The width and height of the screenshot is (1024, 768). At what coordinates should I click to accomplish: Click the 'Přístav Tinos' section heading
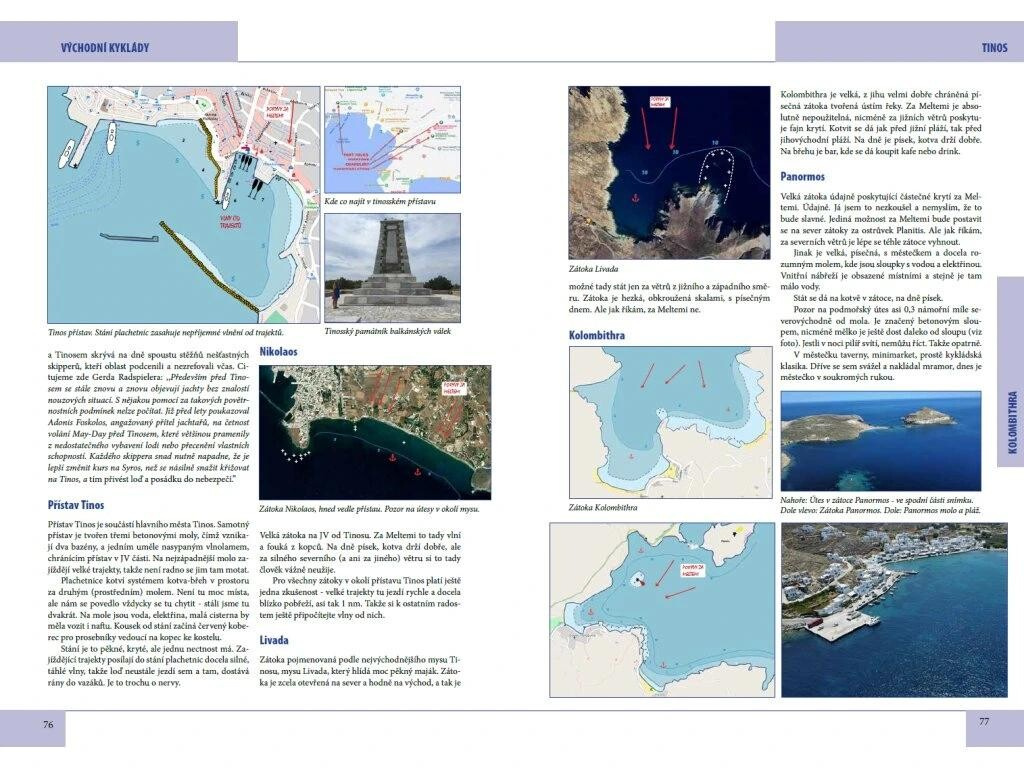tap(76, 505)
